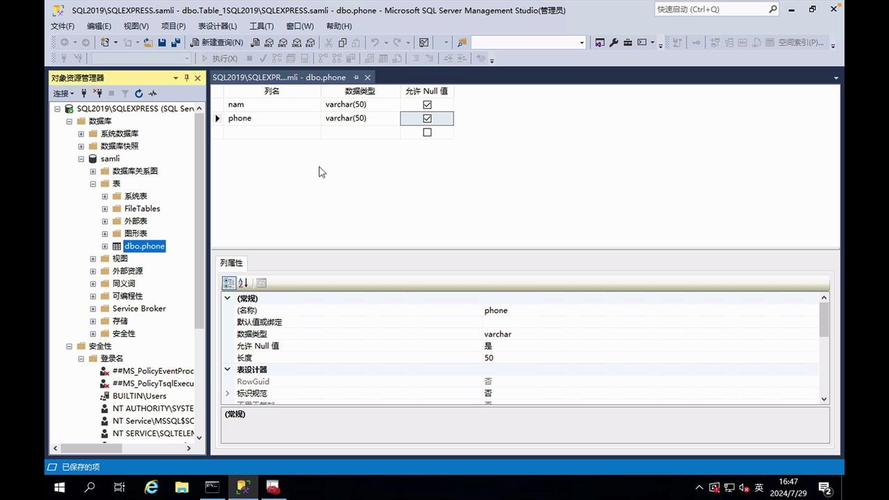This screenshot has width=889, height=500.
Task: Open Internet Explorer from the taskbar
Action: click(151, 487)
